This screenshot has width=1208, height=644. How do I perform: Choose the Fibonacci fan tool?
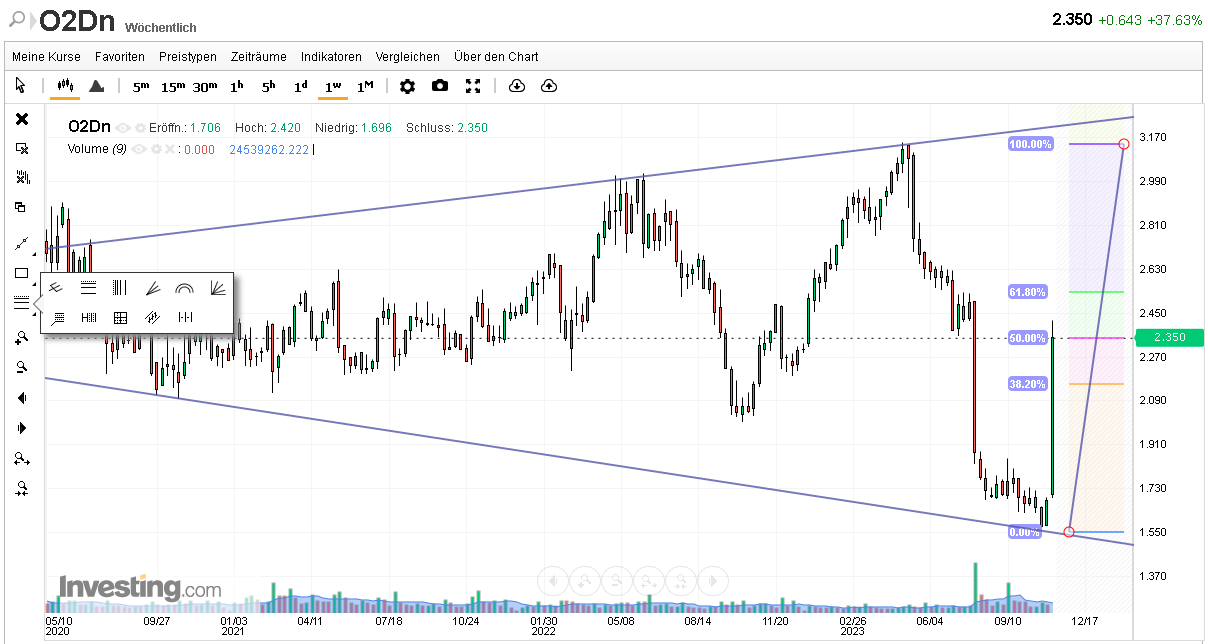tap(152, 287)
